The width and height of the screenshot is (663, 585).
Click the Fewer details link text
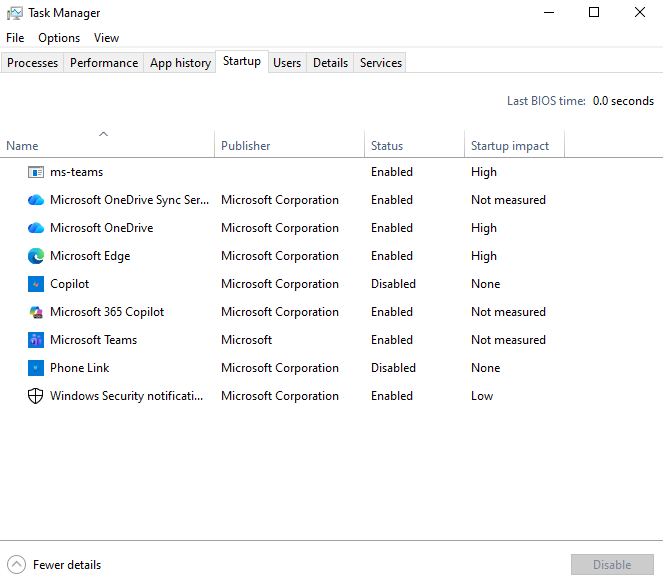67,565
